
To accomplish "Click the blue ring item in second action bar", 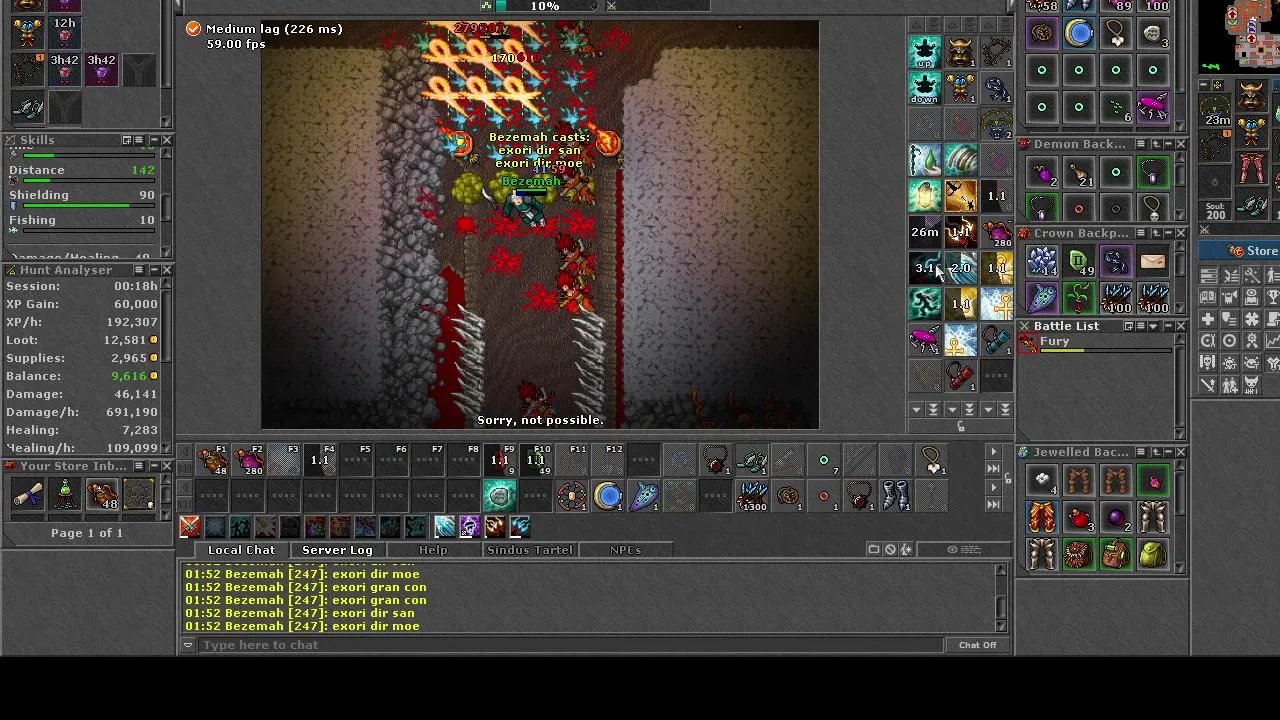I will click(608, 496).
